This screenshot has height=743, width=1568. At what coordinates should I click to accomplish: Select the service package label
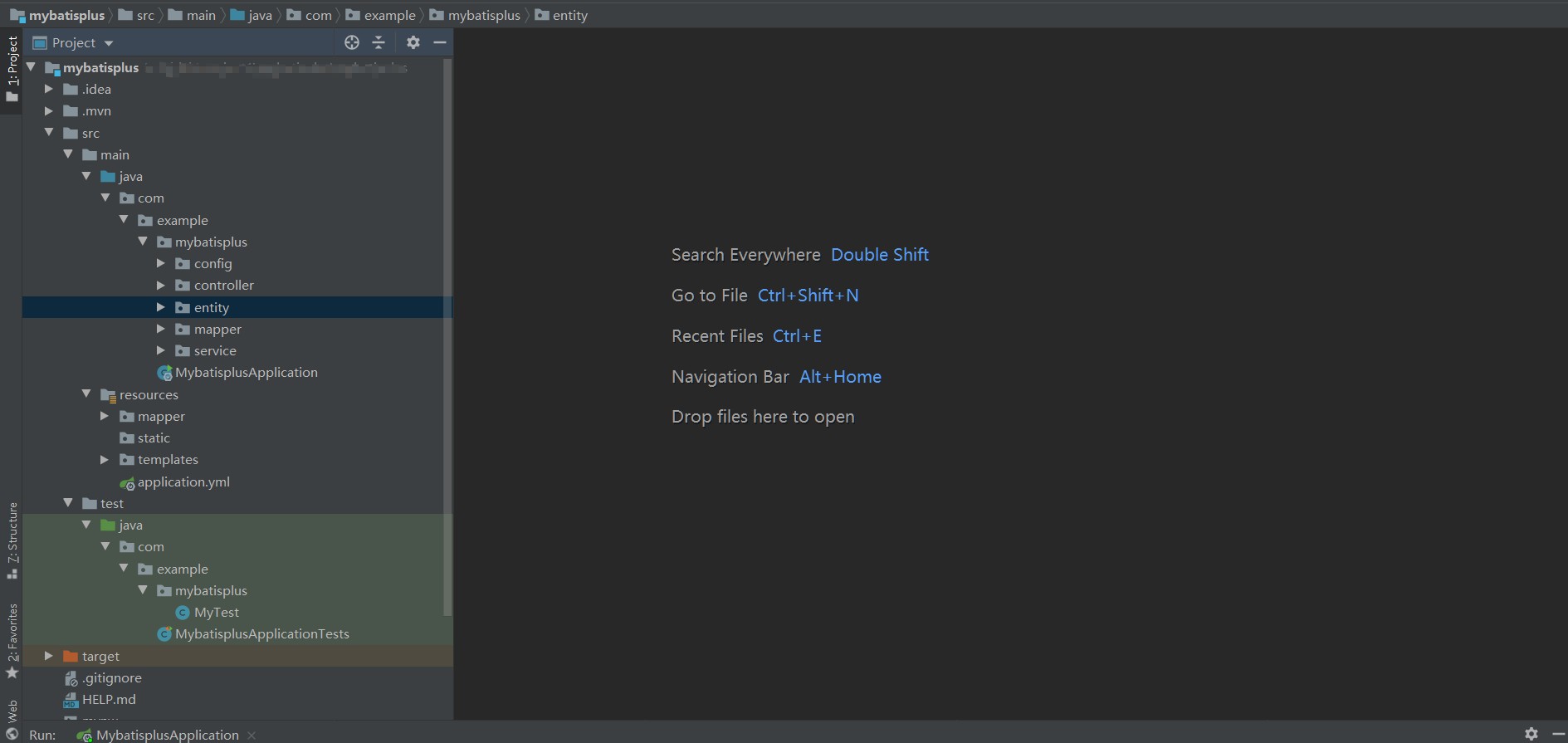[215, 350]
